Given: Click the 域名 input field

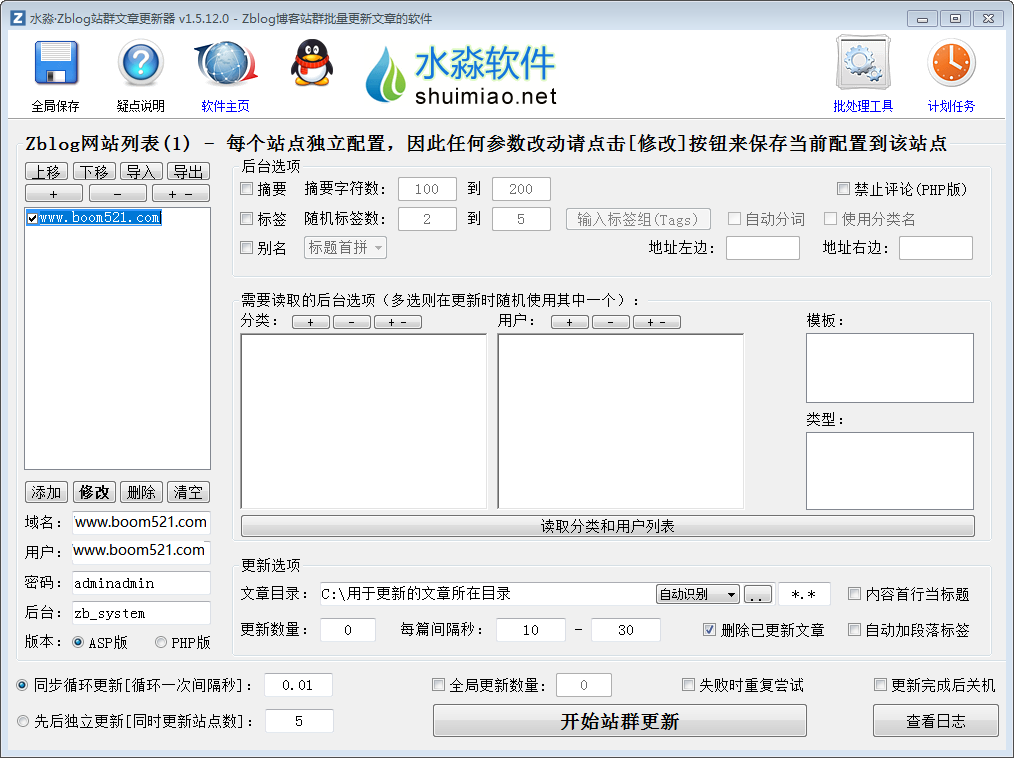Looking at the screenshot, I should [x=141, y=522].
